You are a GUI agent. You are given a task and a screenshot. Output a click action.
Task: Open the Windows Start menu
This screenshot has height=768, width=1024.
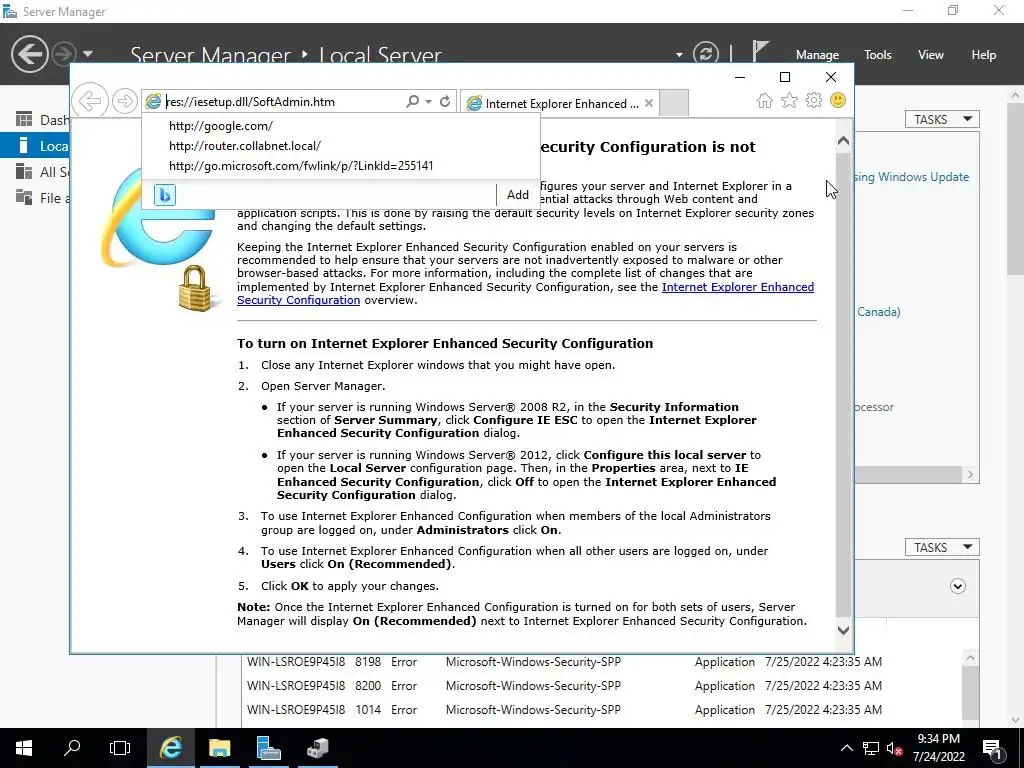(24, 748)
